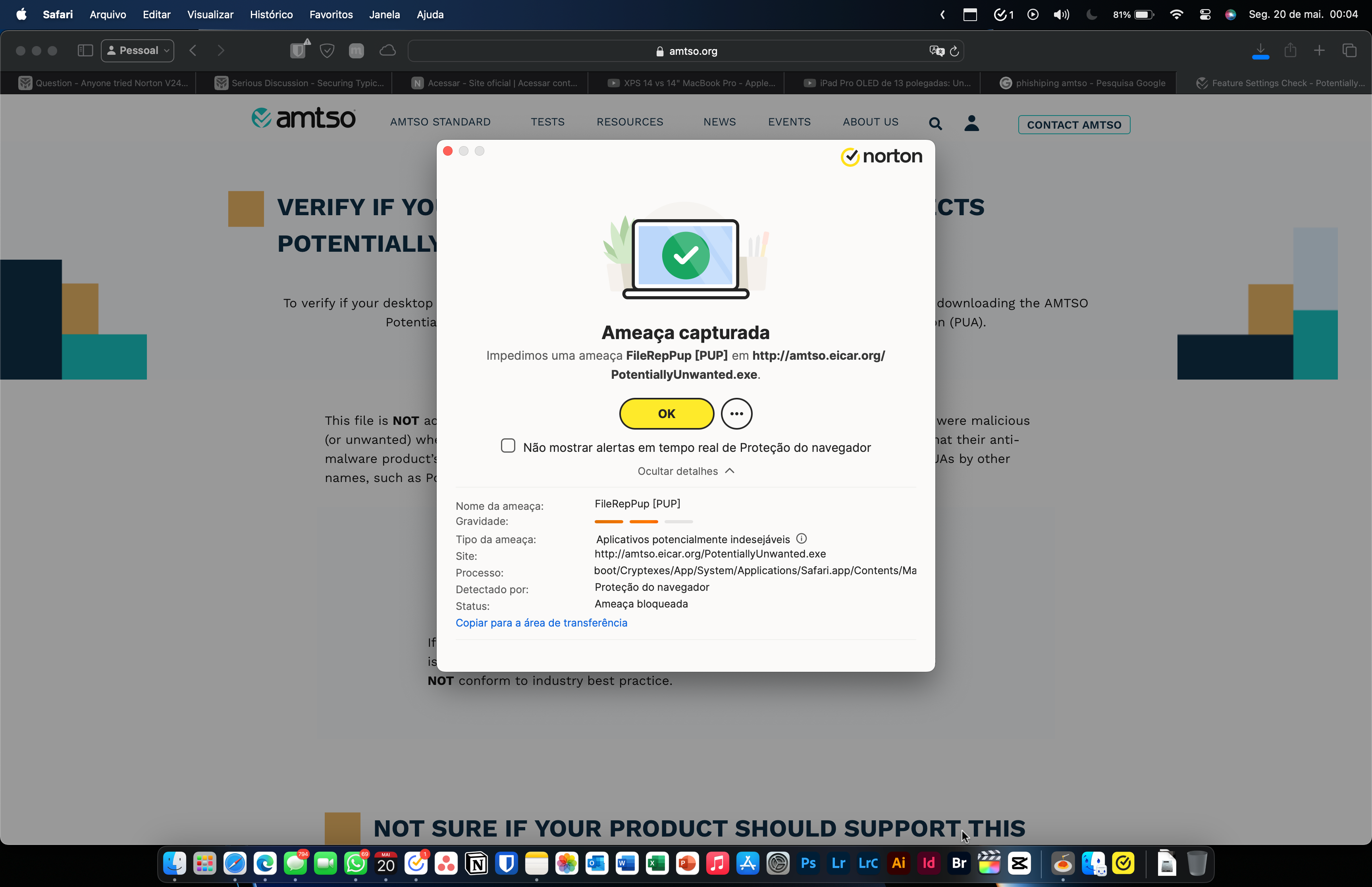1372x887 pixels.
Task: Open Final Cut Pro icon in dock
Action: [989, 863]
